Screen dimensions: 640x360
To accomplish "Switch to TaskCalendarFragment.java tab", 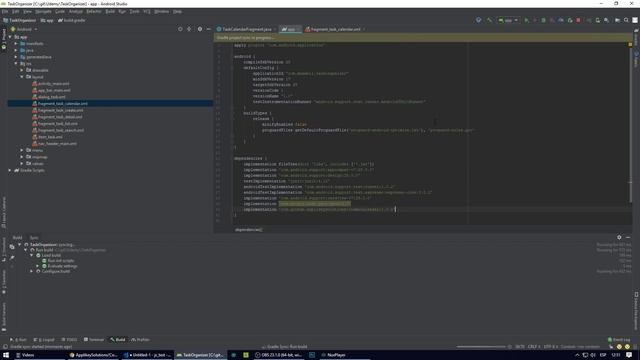I will click(x=246, y=29).
